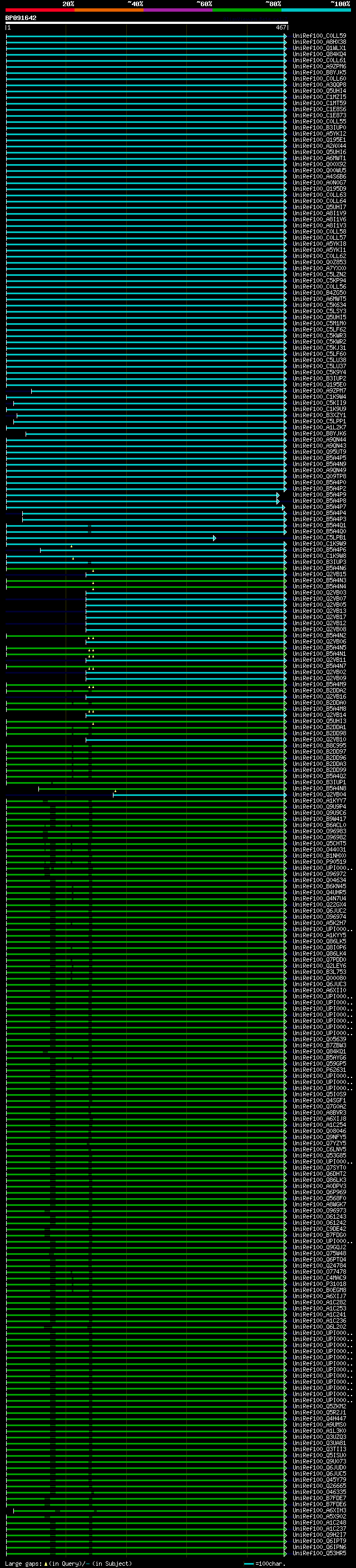
Task: Open hit UniRef100_Q84K04
Action: [319, 54]
